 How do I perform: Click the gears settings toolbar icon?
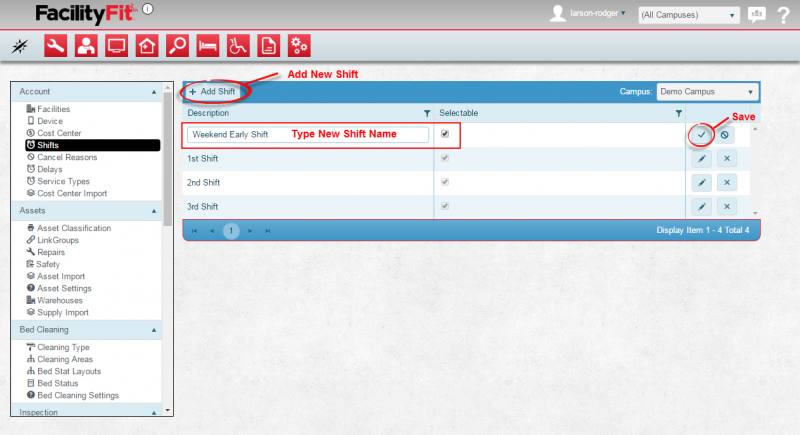(298, 45)
